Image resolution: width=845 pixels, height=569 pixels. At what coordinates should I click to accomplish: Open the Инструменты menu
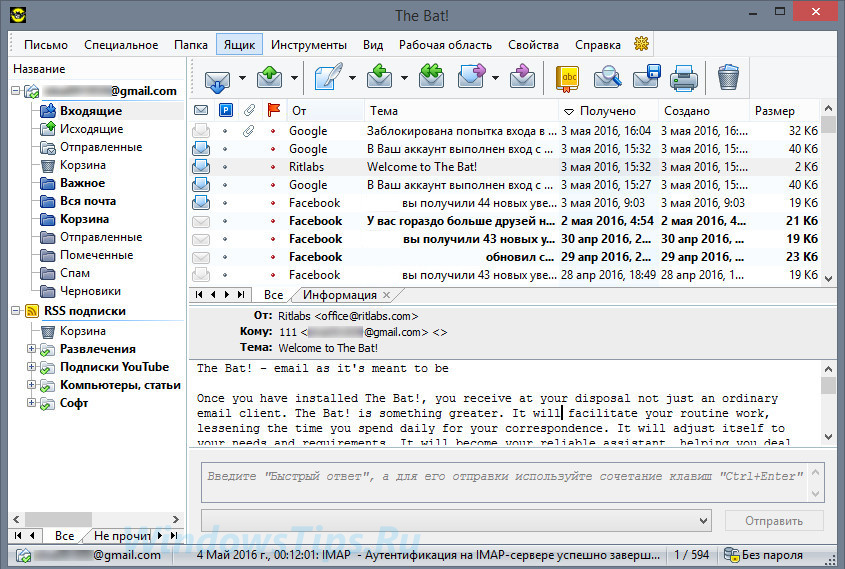[309, 45]
